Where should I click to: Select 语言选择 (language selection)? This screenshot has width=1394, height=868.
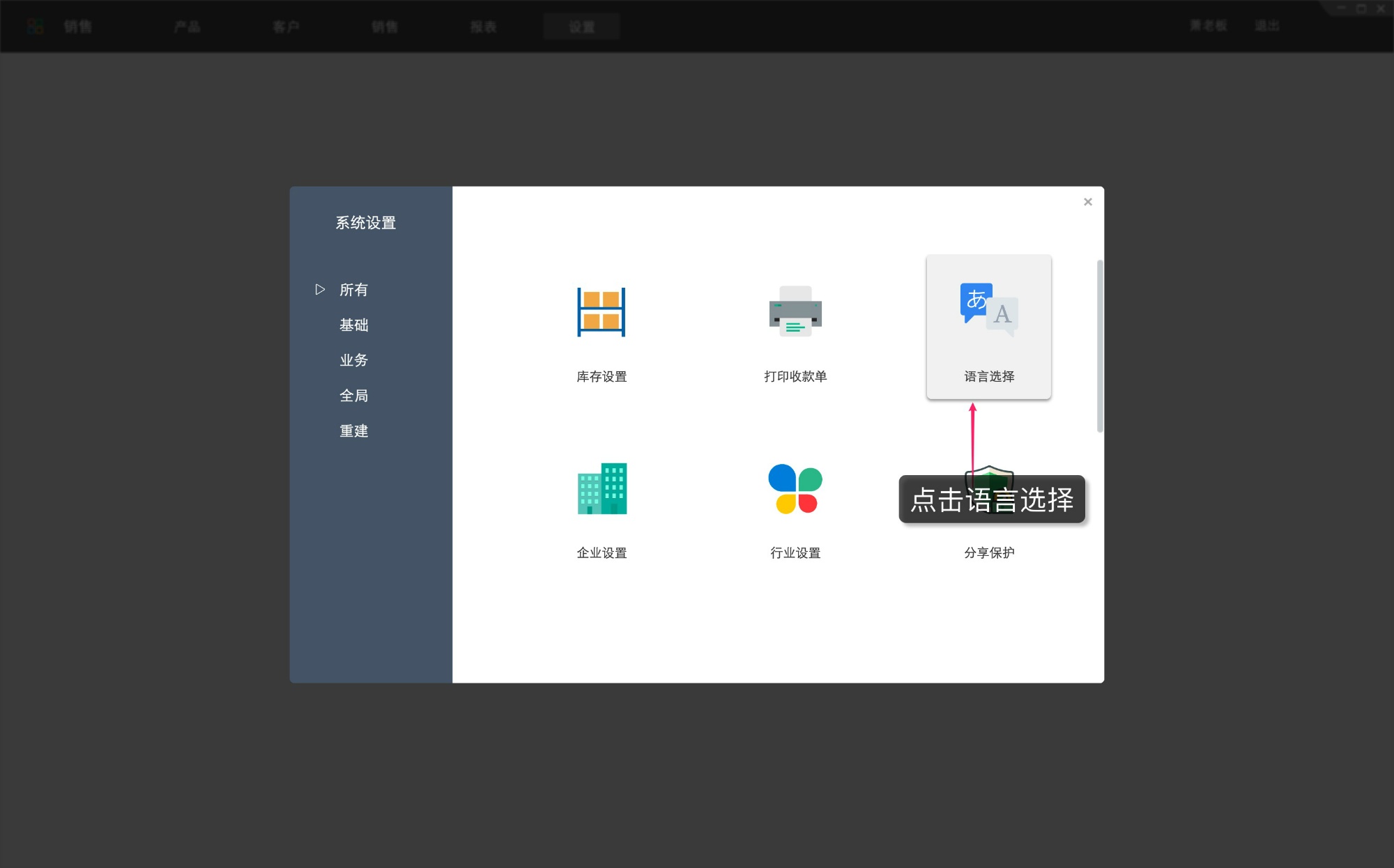pyautogui.click(x=988, y=326)
